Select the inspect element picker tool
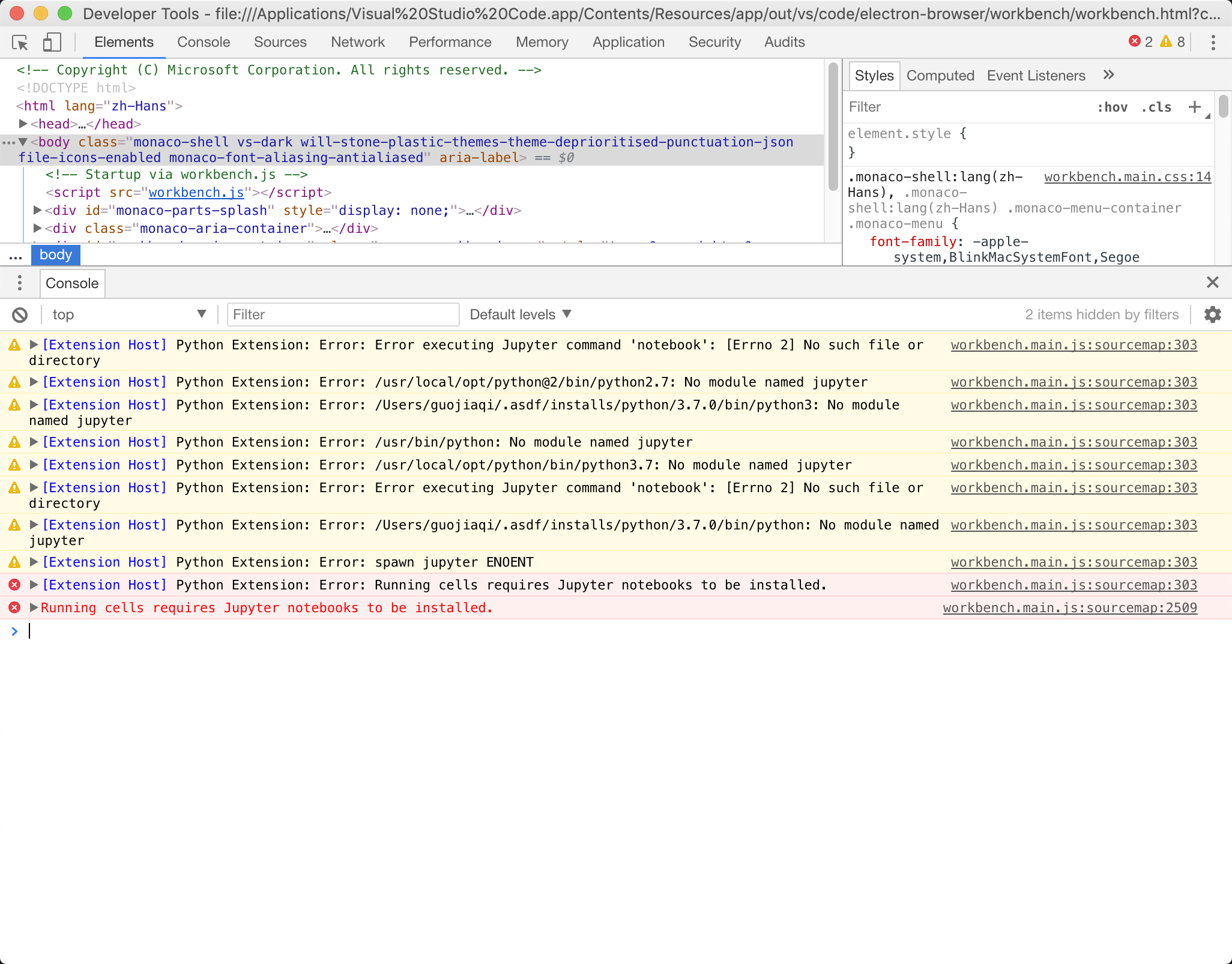The width and height of the screenshot is (1232, 964). pyautogui.click(x=20, y=42)
